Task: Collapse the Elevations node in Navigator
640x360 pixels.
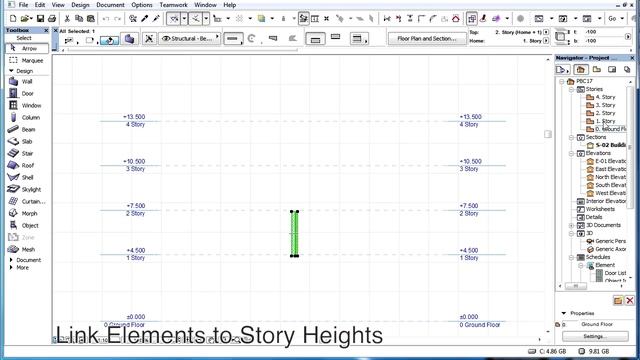Action: 571,153
